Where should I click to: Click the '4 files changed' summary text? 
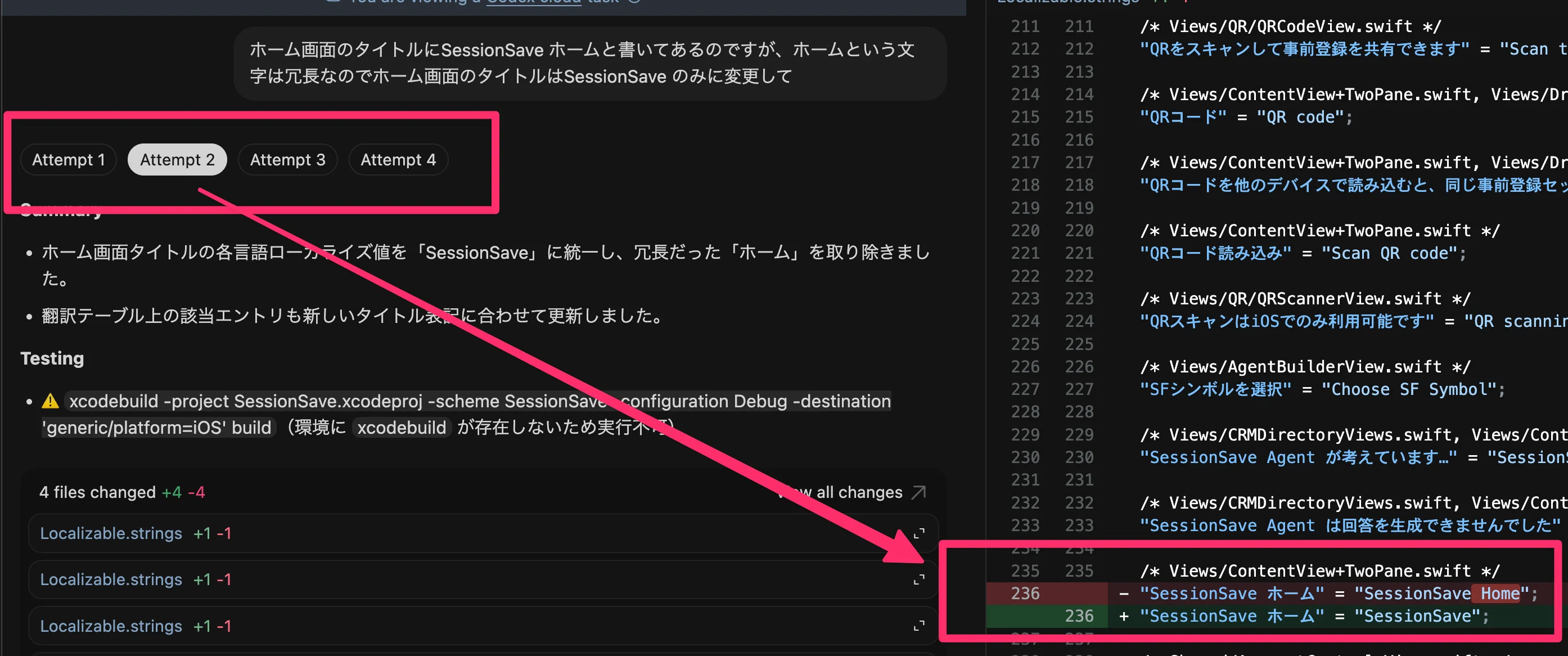(97, 492)
